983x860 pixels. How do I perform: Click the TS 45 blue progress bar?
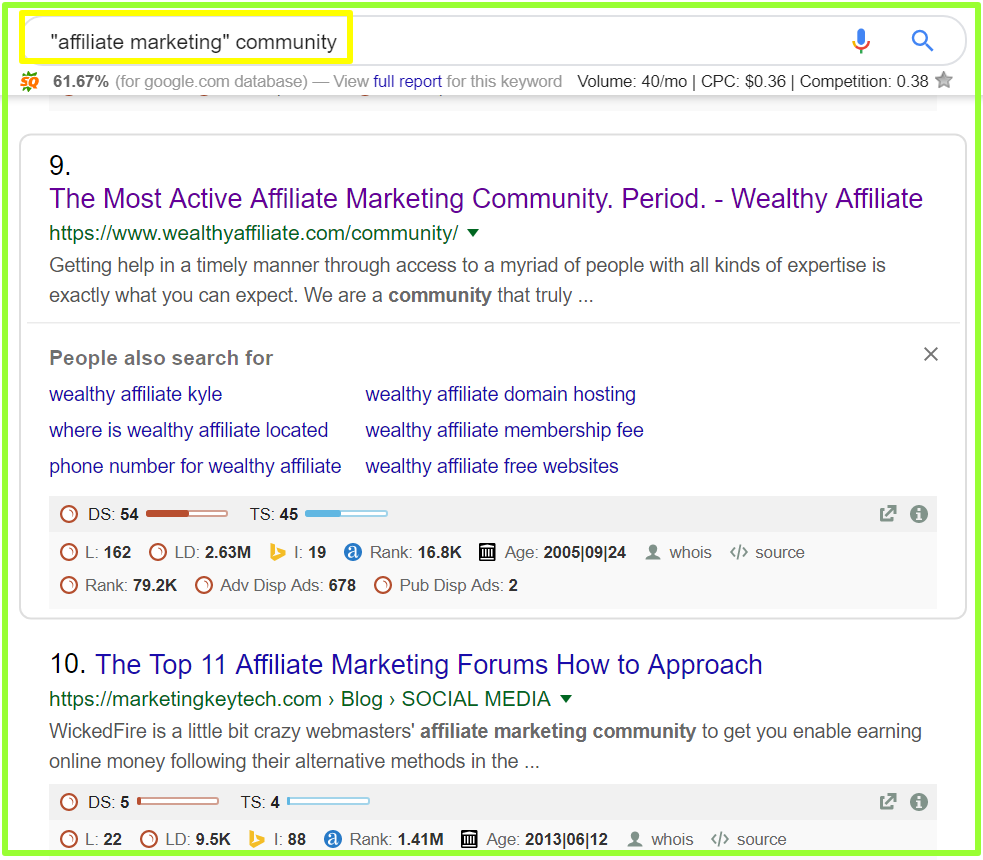346,514
